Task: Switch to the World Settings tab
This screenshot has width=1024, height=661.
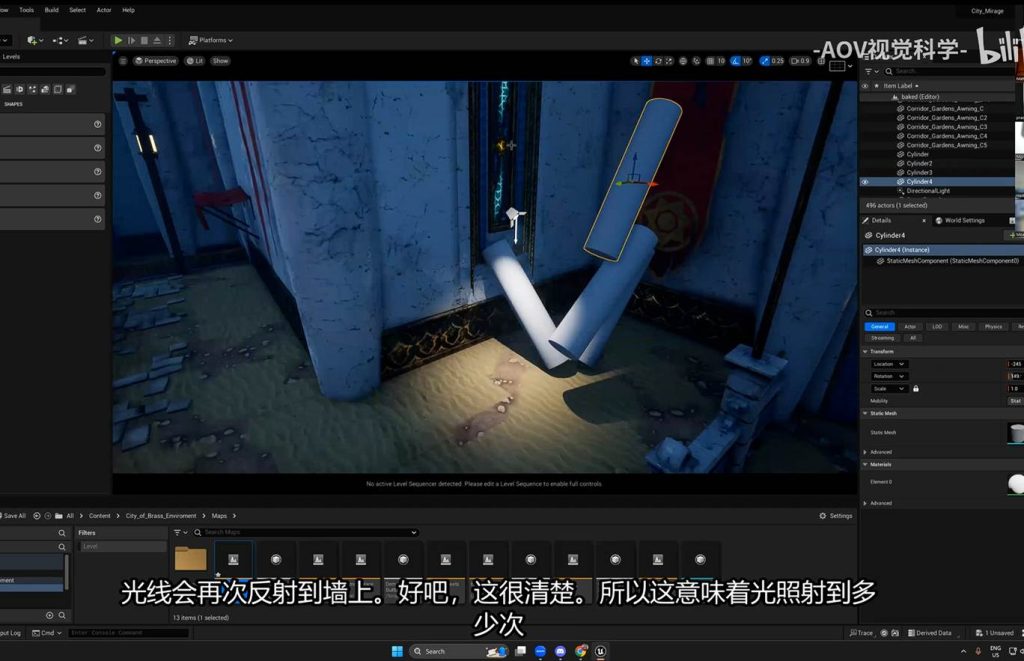Action: coord(960,220)
